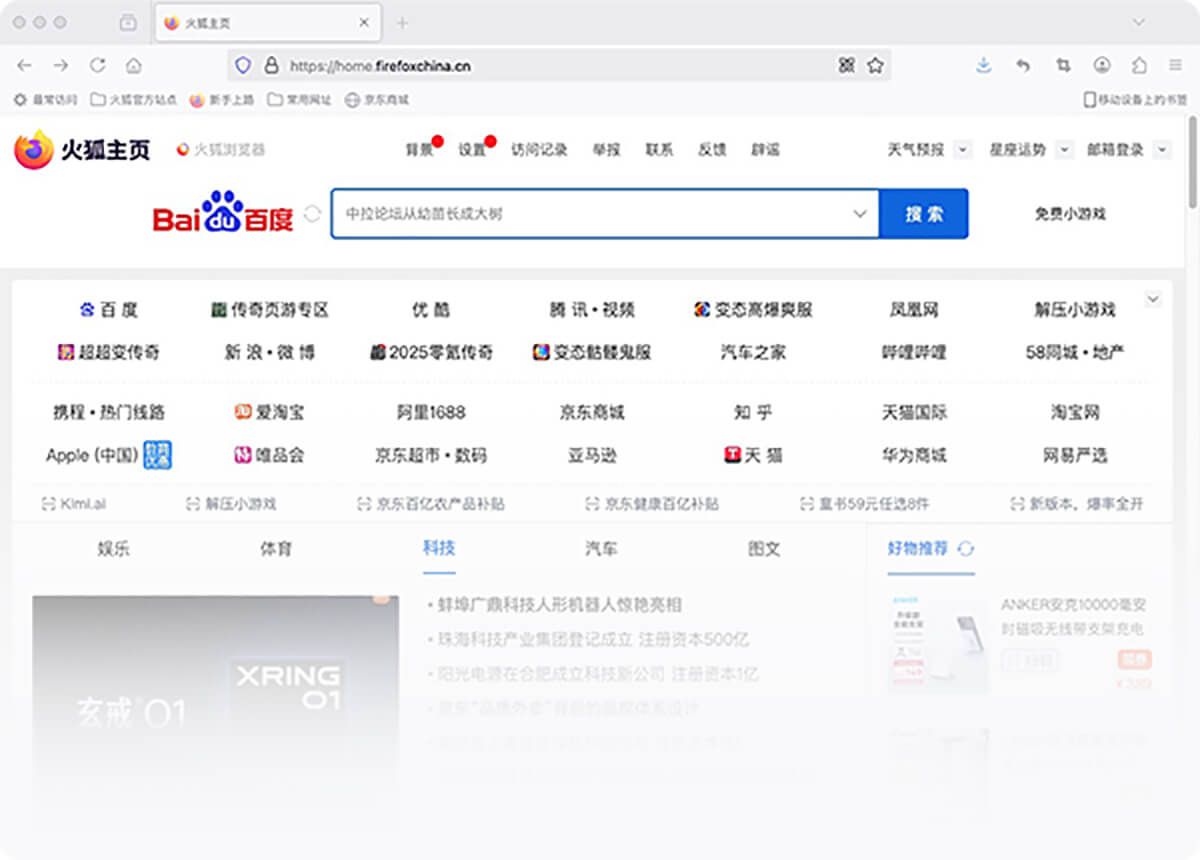Open the 哔哩哔哩 site link

coord(914,352)
